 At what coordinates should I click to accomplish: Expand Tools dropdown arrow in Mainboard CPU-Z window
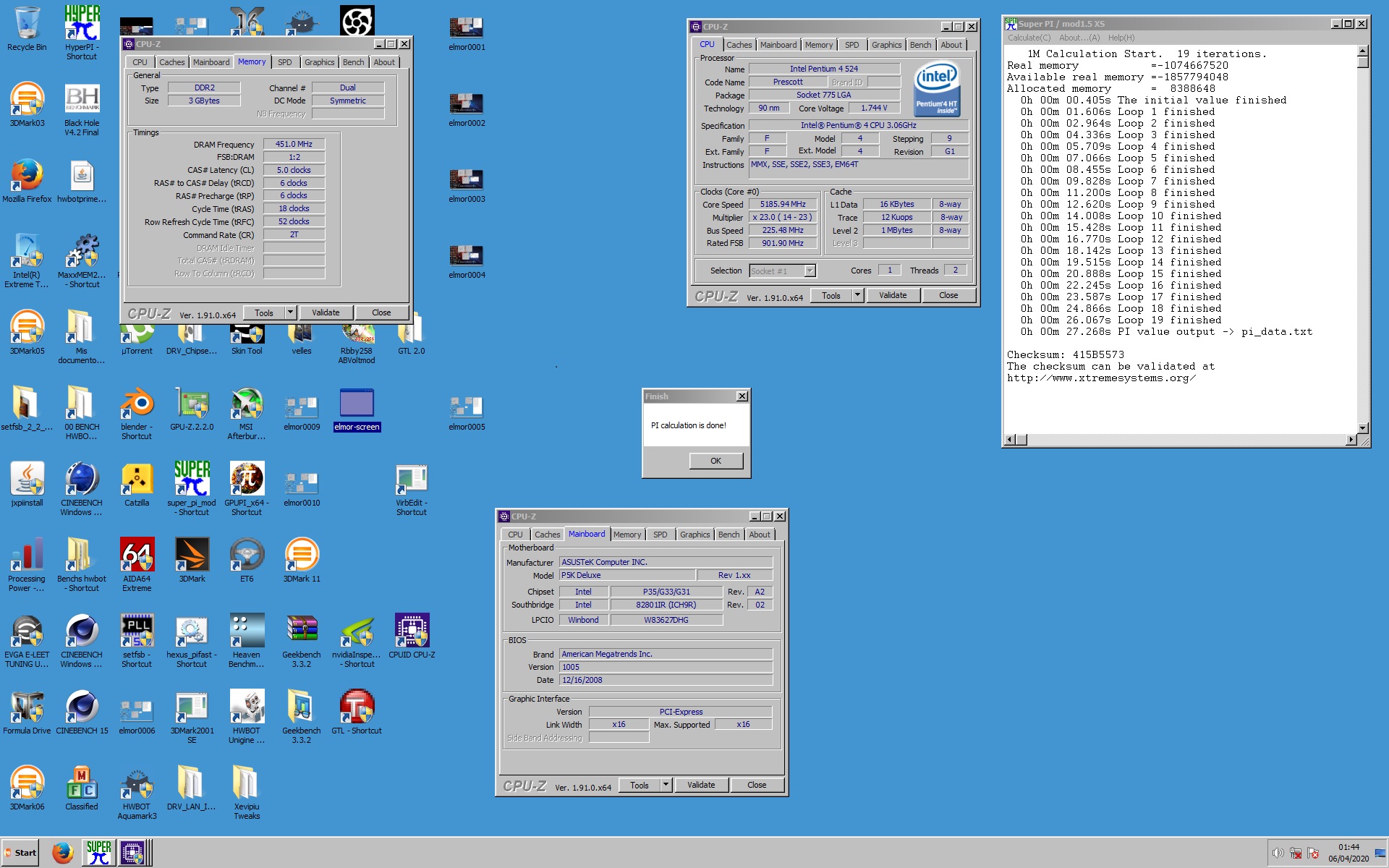[x=666, y=785]
